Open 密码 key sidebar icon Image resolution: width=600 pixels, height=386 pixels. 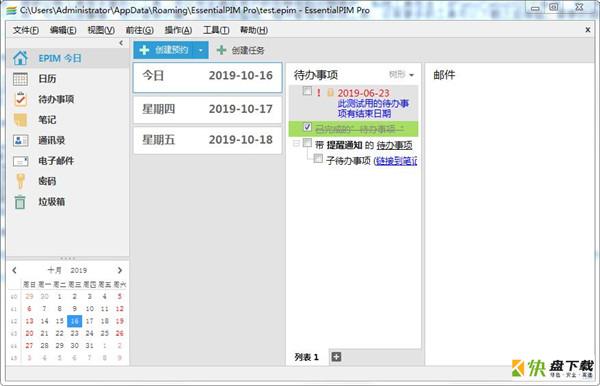[x=20, y=181]
